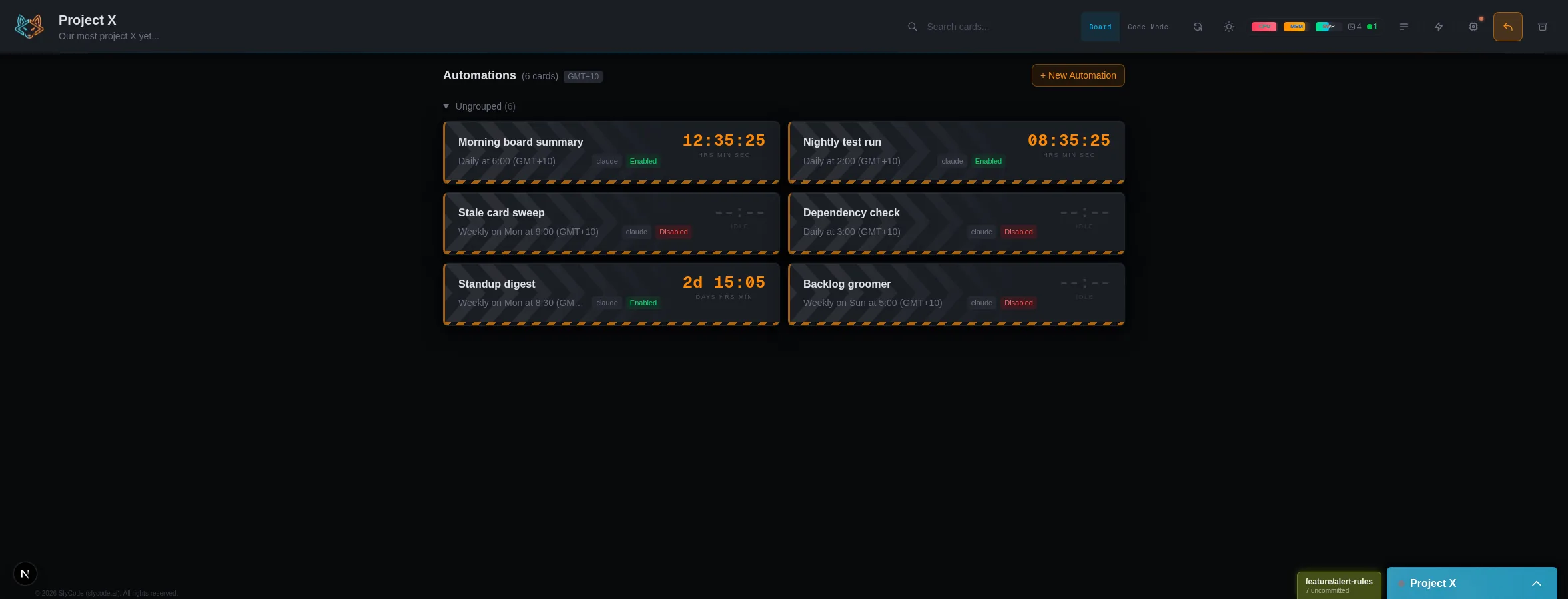This screenshot has height=599, width=1568.
Task: Click the Project X bottom panel title
Action: tap(1433, 584)
